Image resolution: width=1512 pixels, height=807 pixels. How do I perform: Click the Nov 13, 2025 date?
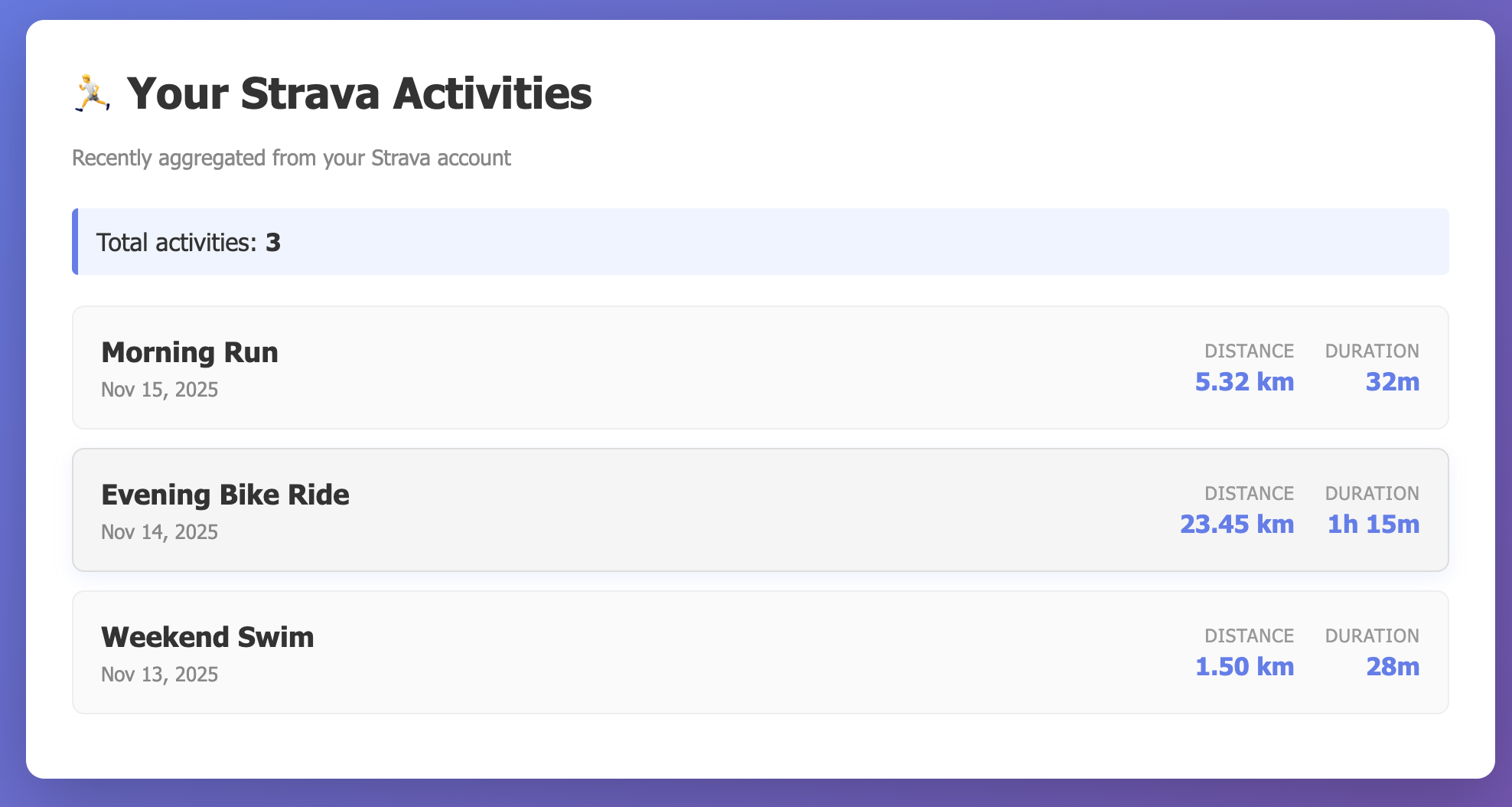click(x=159, y=675)
